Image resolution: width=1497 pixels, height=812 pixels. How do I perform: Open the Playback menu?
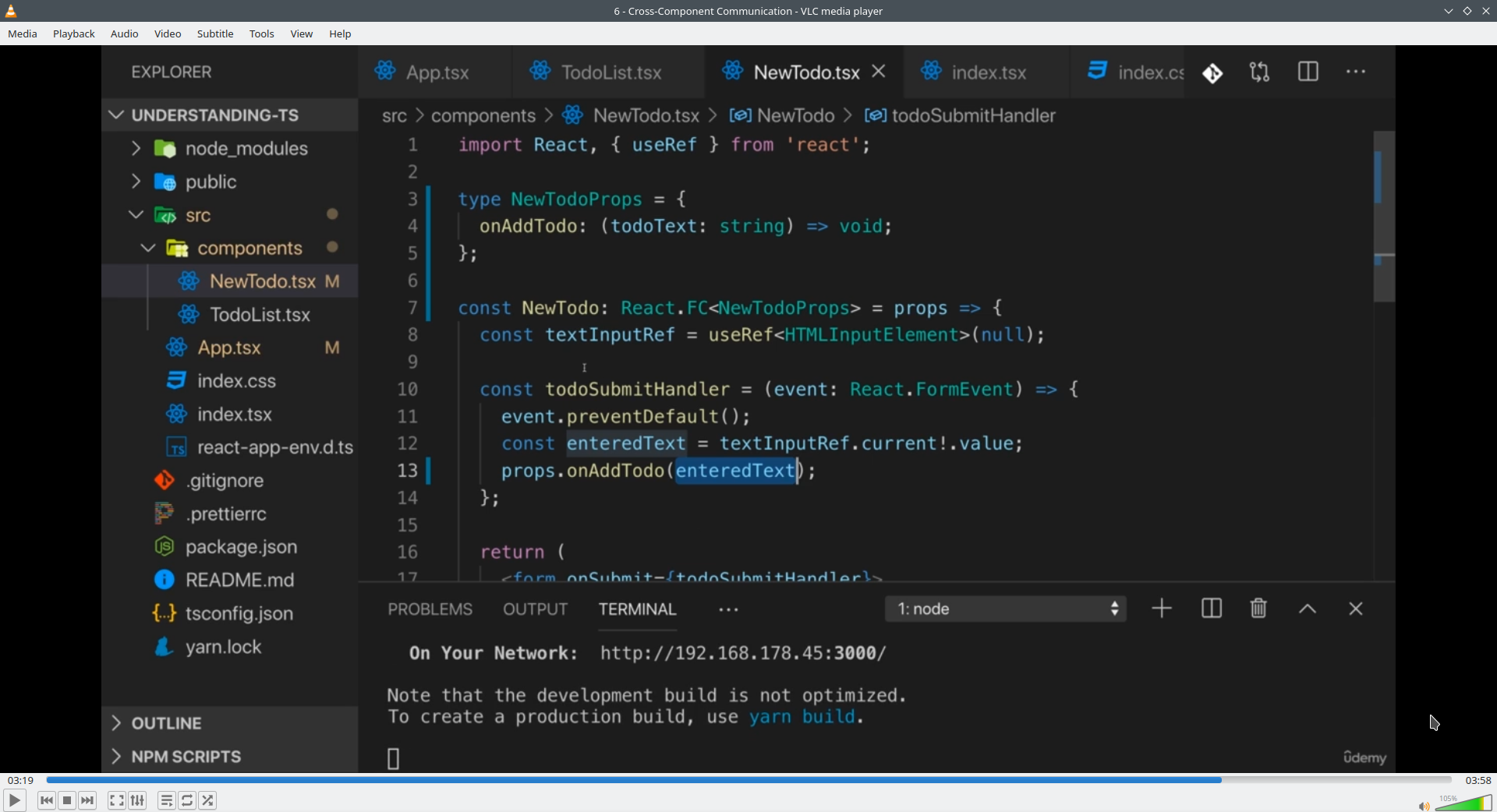pos(74,34)
